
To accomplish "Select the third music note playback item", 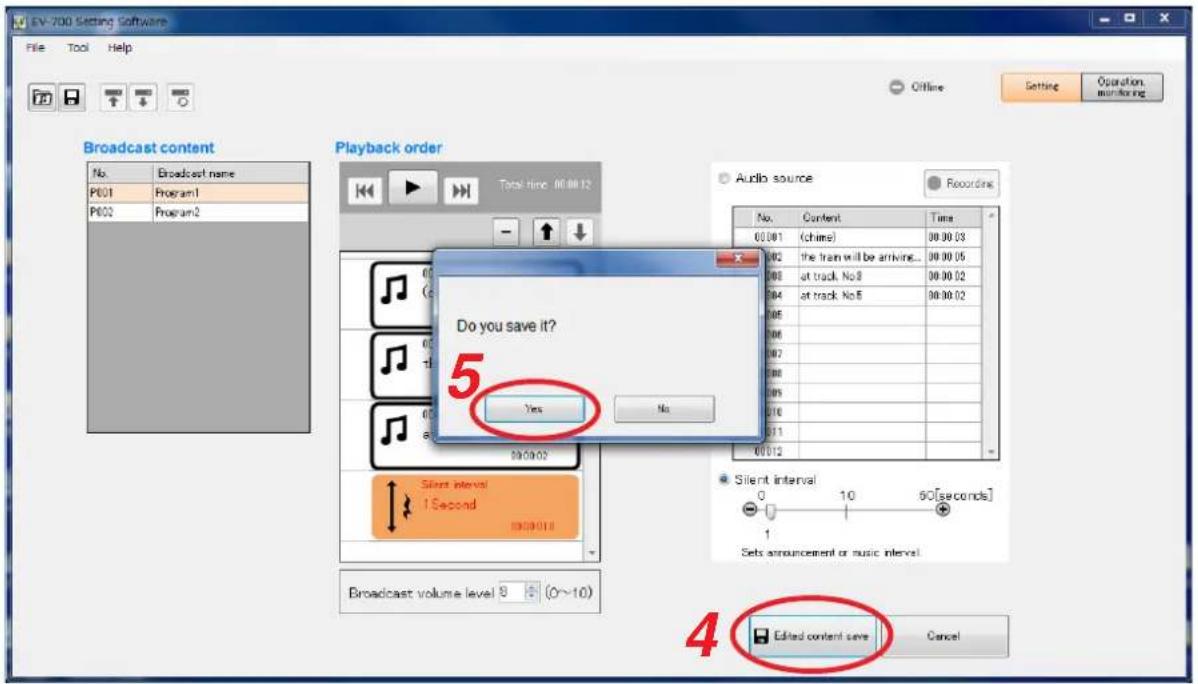I will (x=401, y=436).
